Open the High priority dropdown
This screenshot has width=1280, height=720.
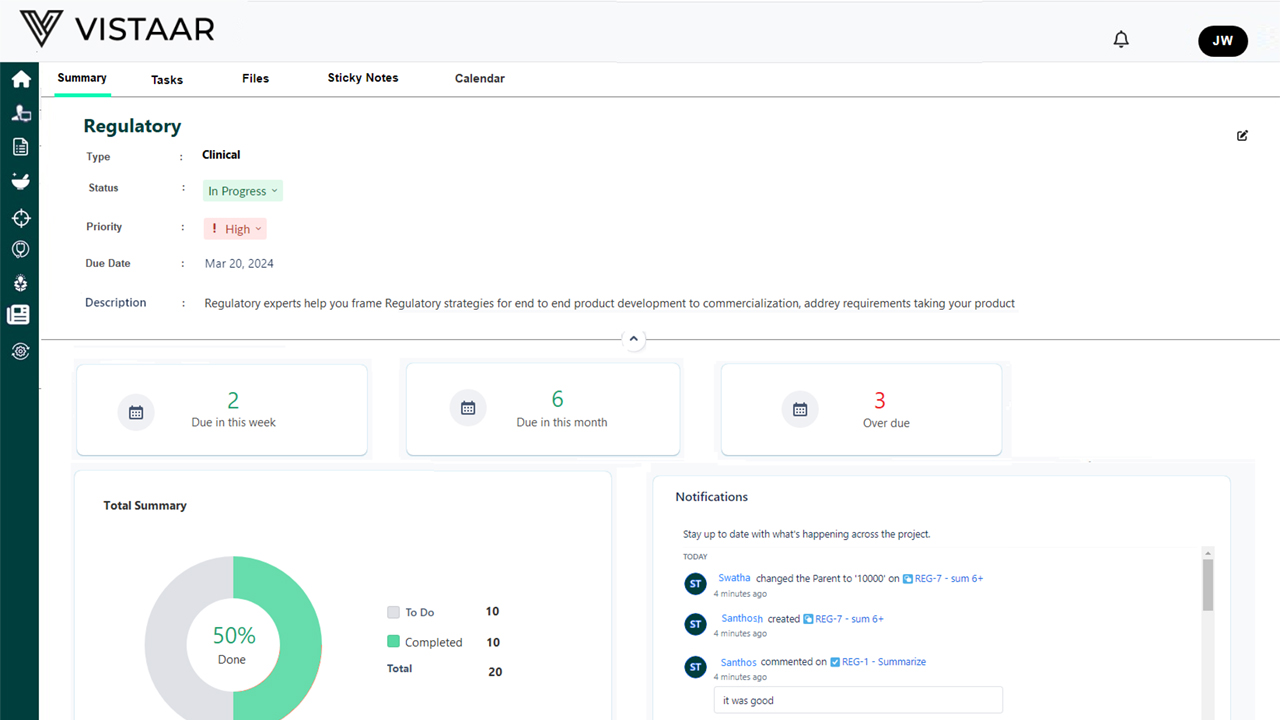(x=236, y=229)
